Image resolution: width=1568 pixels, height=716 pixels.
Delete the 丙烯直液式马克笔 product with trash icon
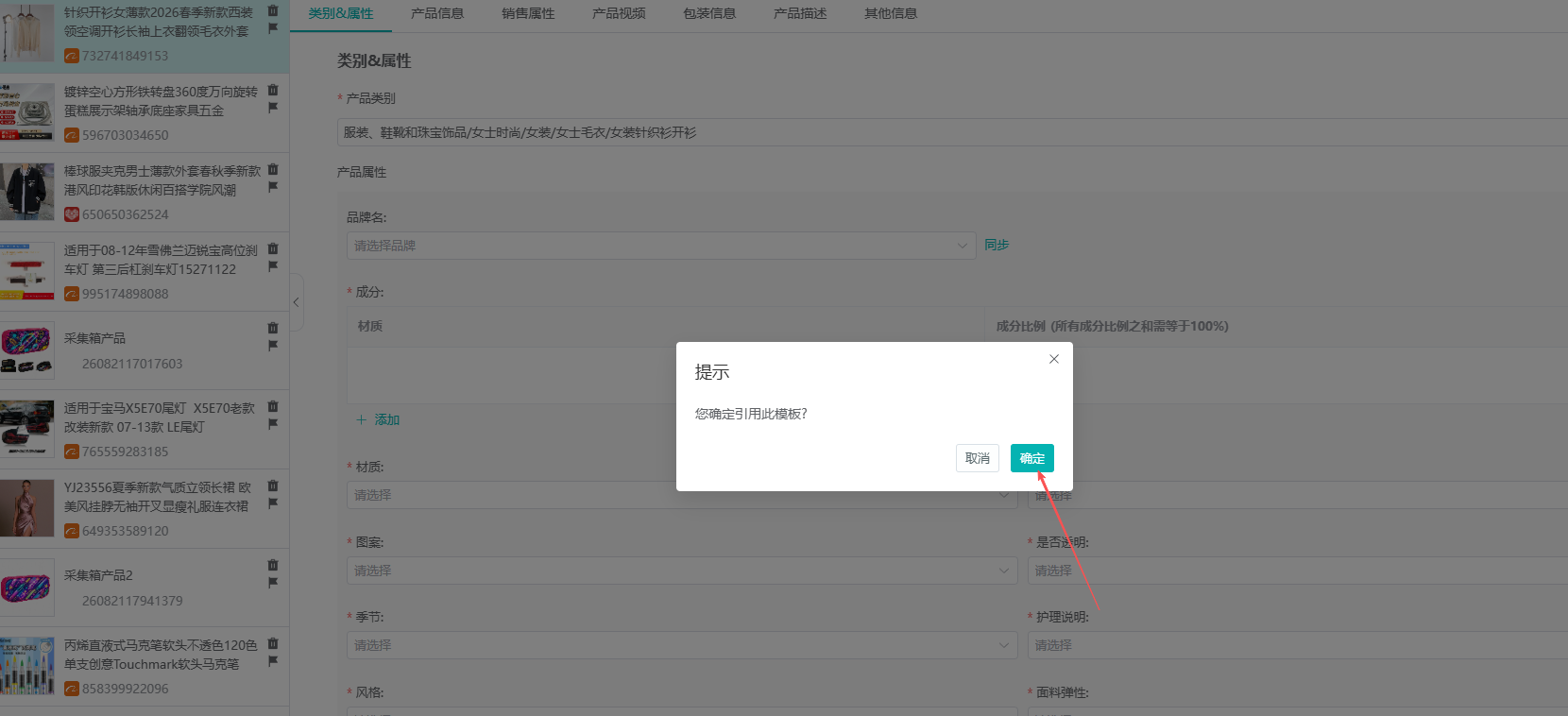pos(273,643)
